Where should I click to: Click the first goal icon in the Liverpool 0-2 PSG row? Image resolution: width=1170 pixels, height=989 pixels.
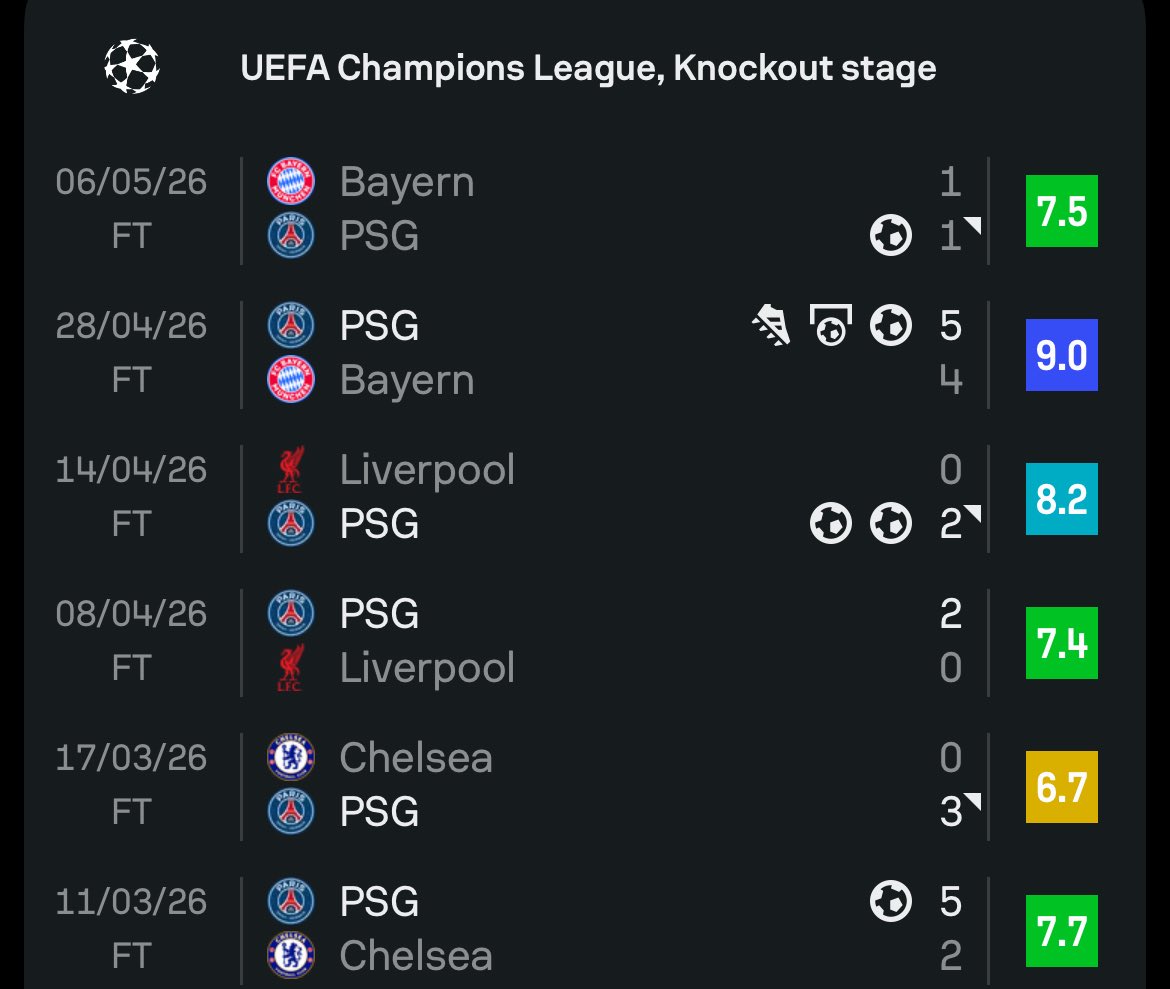pyautogui.click(x=830, y=523)
